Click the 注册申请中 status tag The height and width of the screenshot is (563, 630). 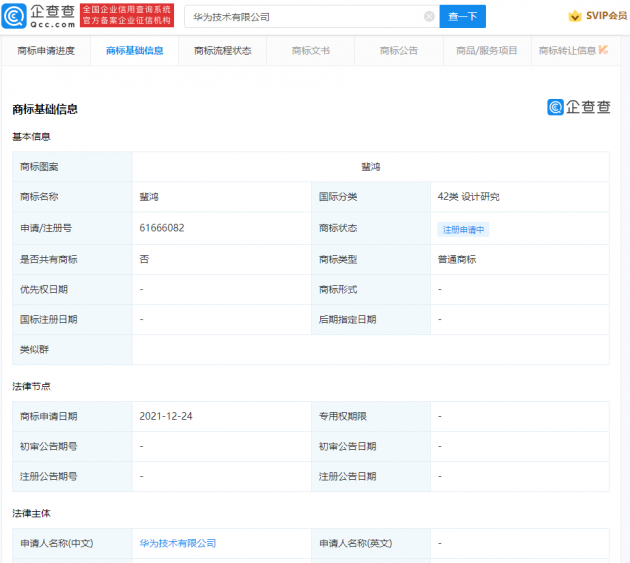point(463,229)
